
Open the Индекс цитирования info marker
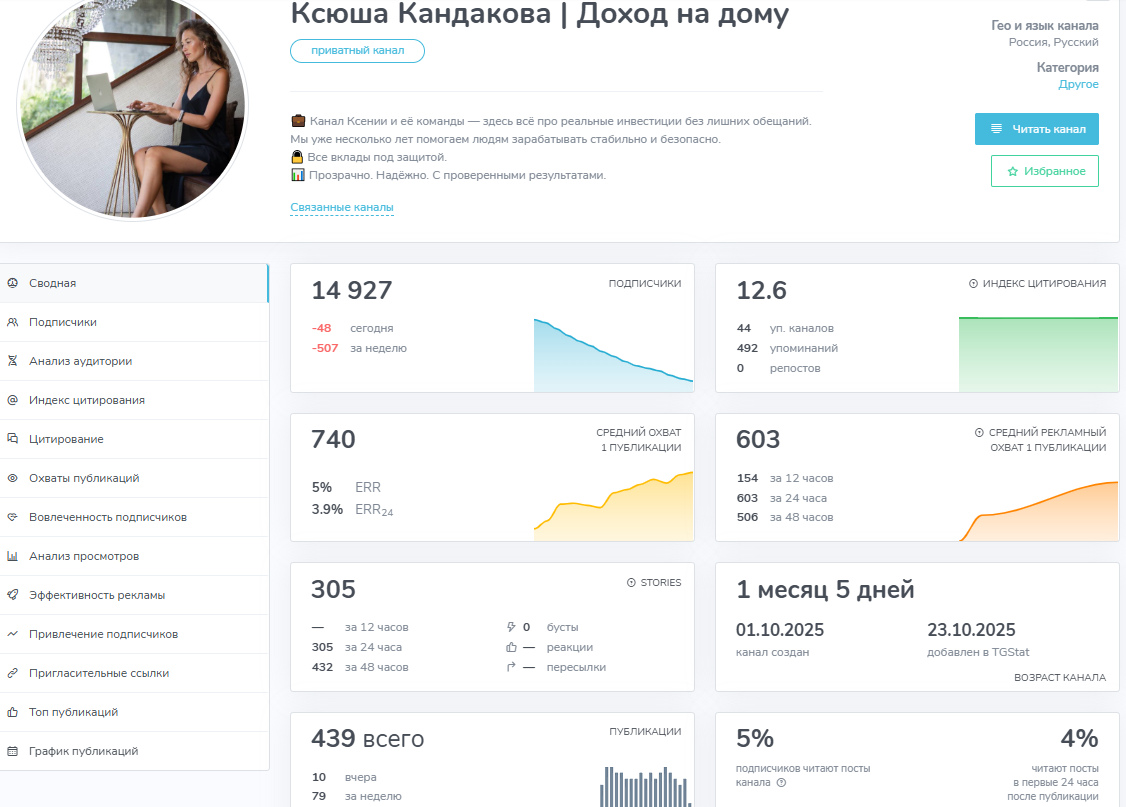[973, 284]
